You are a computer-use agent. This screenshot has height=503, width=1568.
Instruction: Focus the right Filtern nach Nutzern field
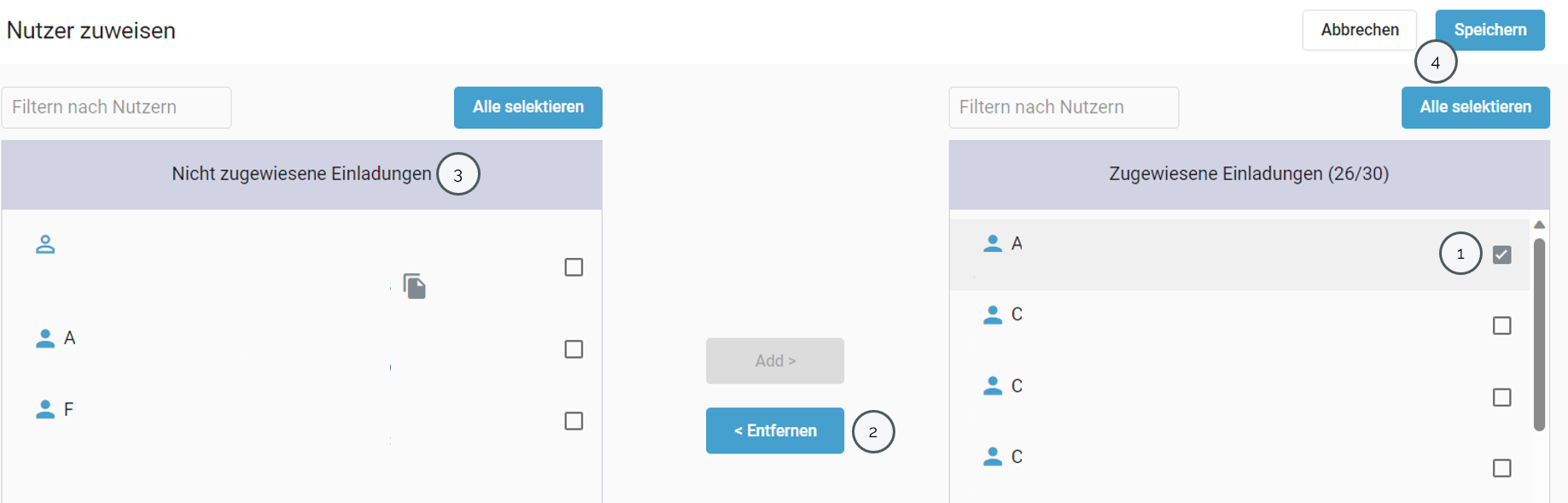[1064, 108]
